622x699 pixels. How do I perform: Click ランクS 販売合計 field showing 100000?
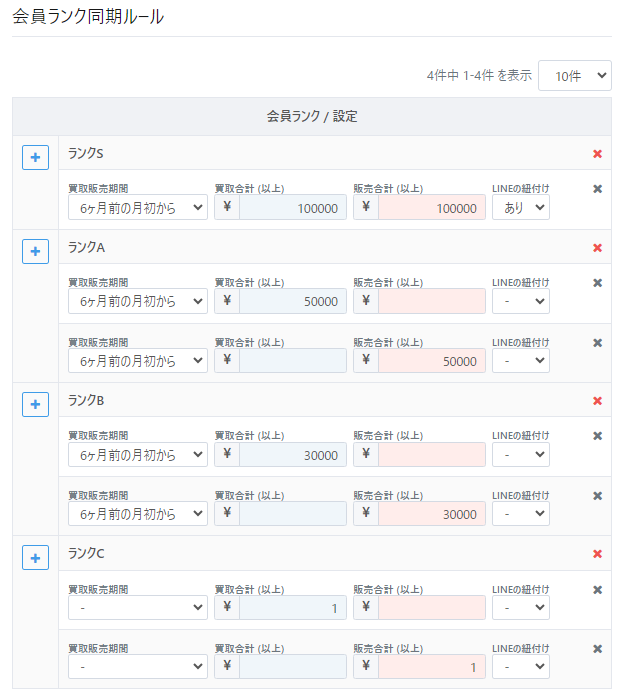point(431,207)
